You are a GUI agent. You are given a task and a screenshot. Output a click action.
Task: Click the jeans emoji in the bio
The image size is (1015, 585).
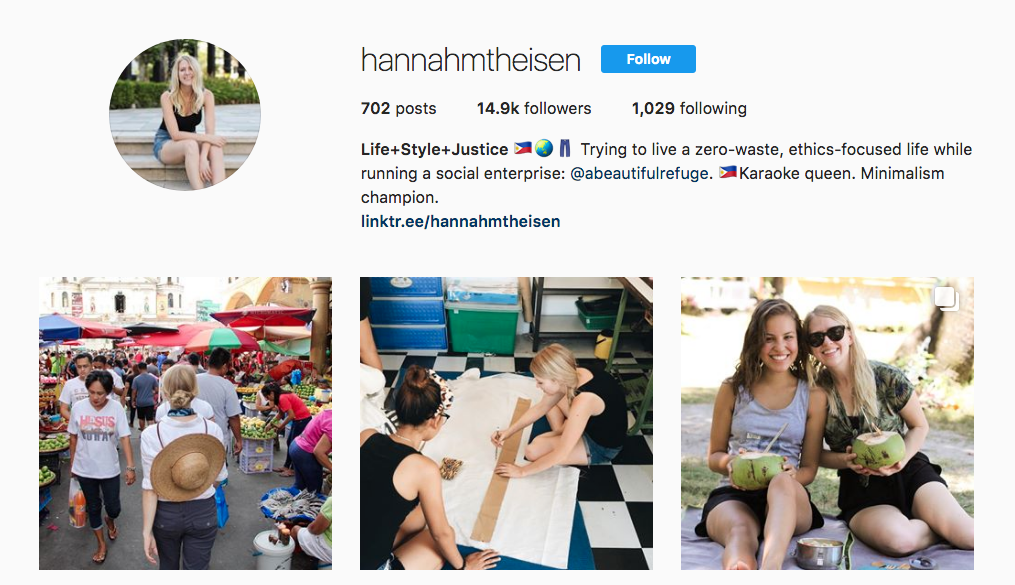tap(564, 149)
